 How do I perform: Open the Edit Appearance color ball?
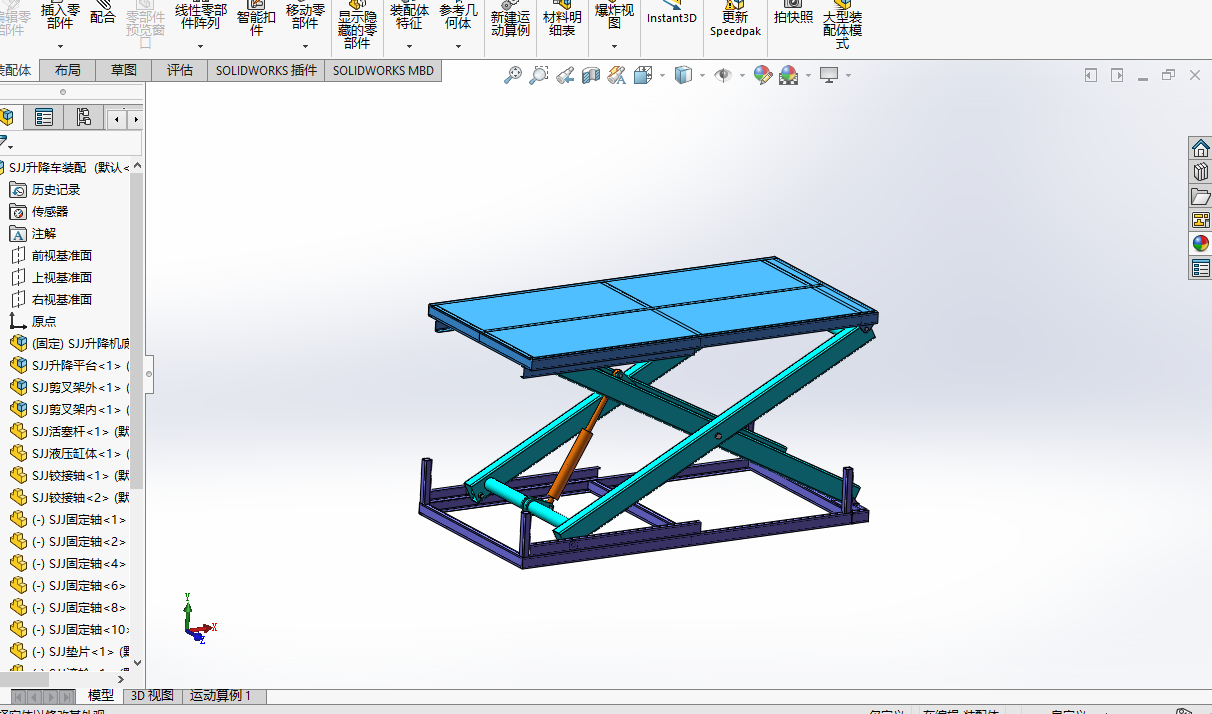pyautogui.click(x=763, y=75)
